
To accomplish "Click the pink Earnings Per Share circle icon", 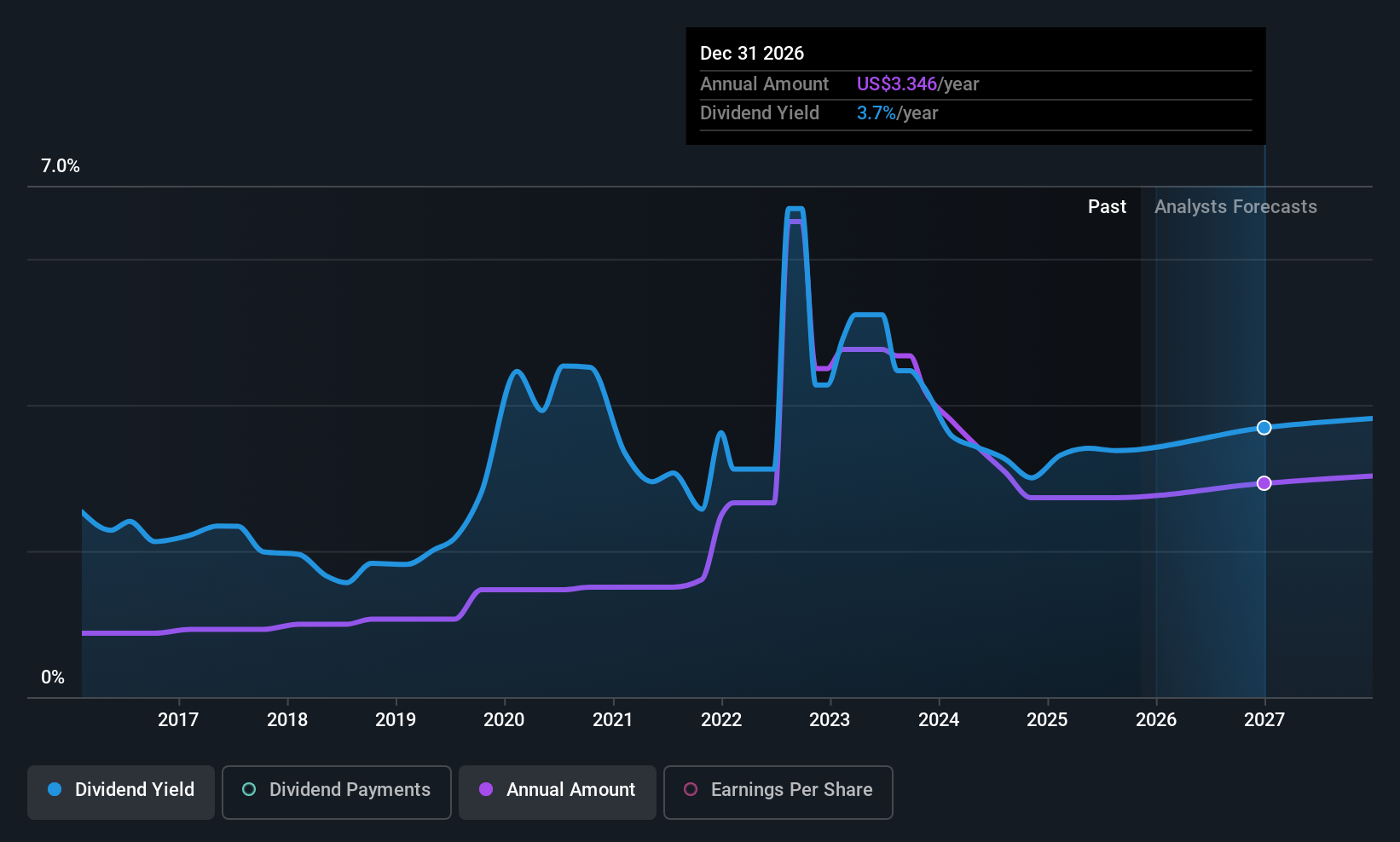I will tap(691, 790).
